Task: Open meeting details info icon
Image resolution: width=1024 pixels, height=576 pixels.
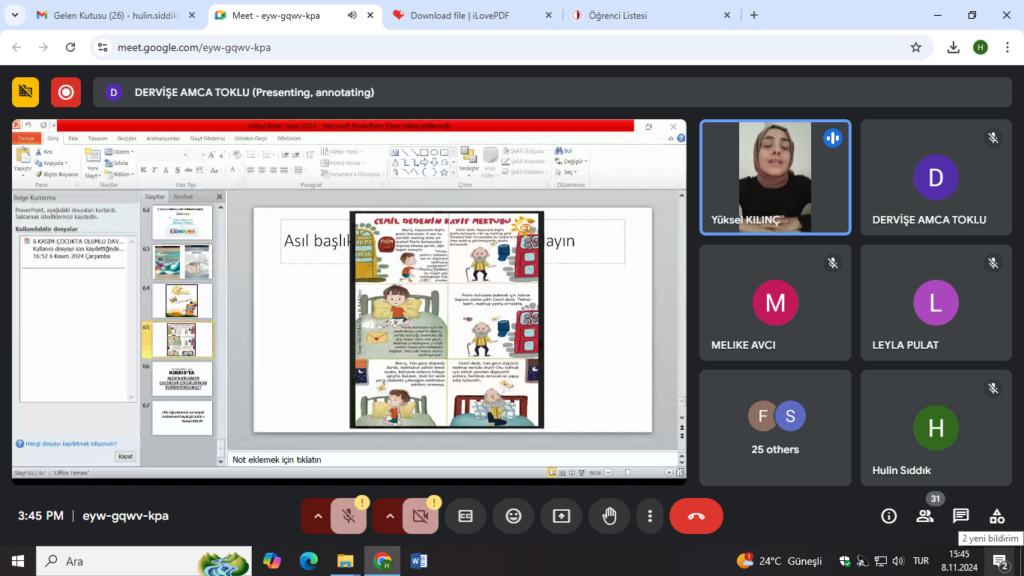Action: 888,516
